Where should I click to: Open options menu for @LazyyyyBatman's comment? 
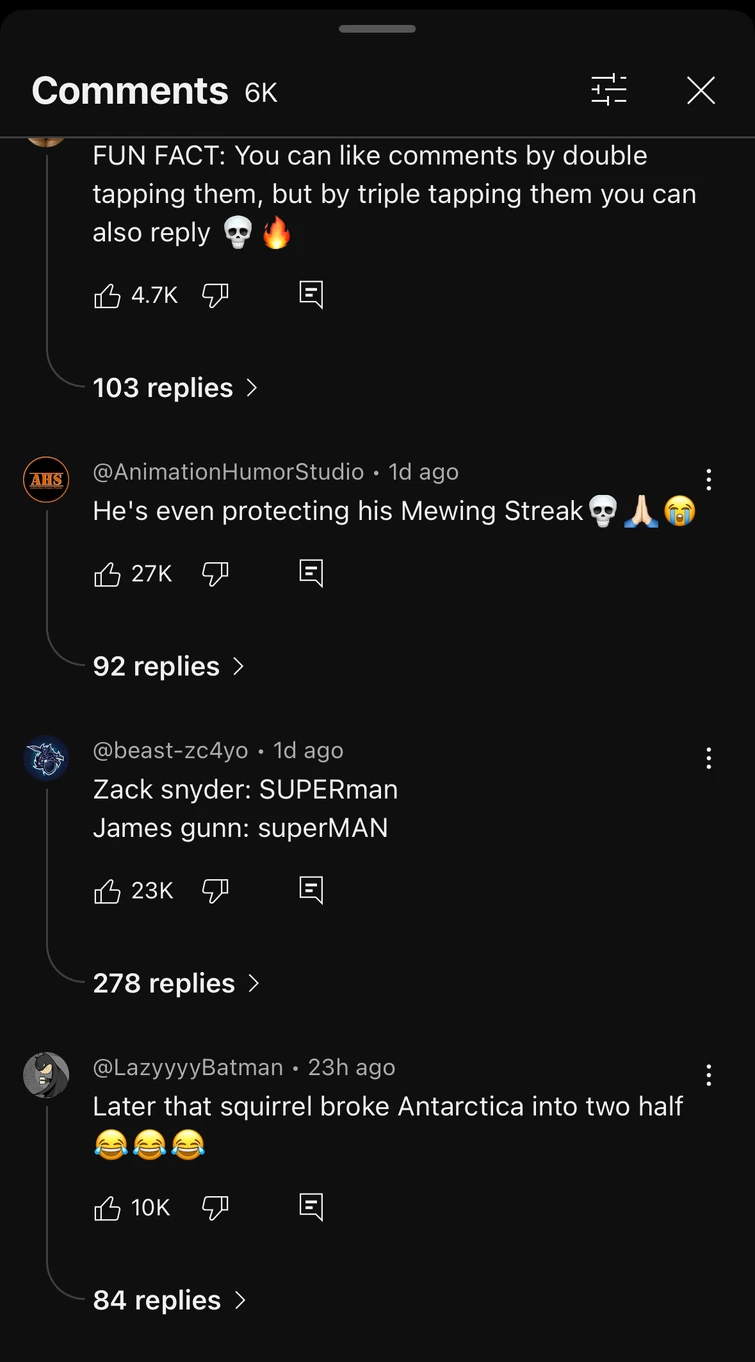pyautogui.click(x=709, y=1075)
